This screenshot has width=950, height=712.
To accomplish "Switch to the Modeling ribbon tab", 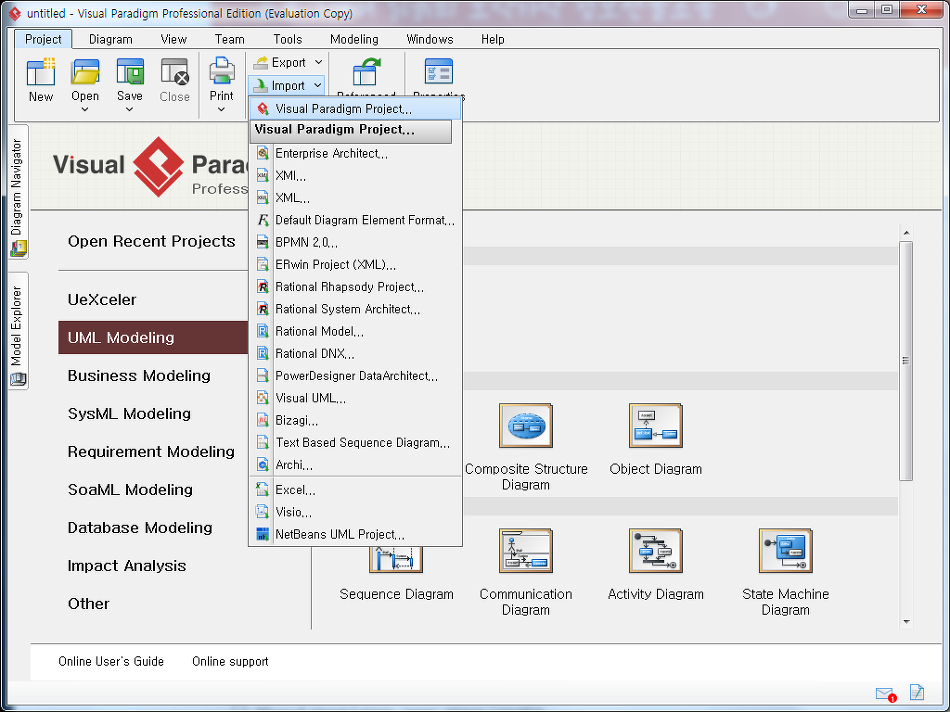I will (x=354, y=39).
